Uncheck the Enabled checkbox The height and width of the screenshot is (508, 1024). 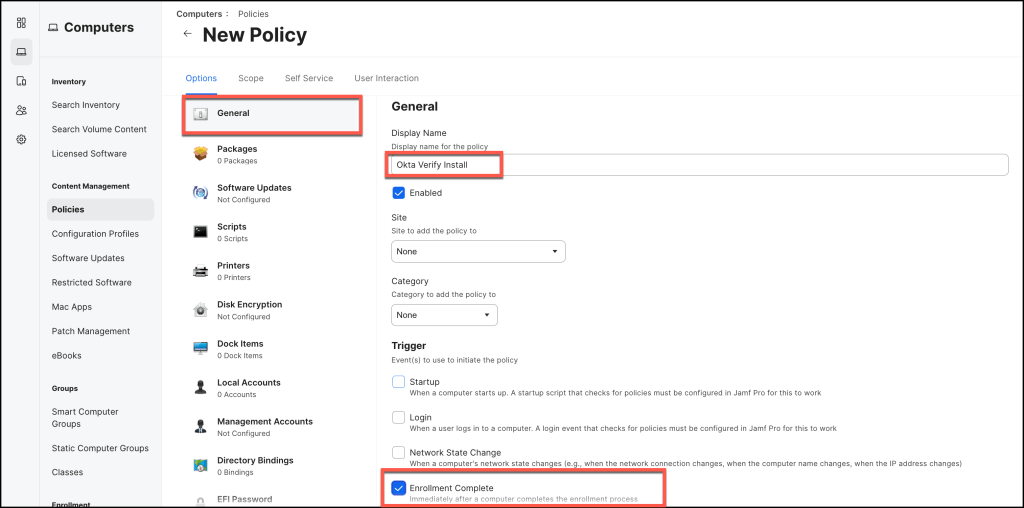[398, 193]
